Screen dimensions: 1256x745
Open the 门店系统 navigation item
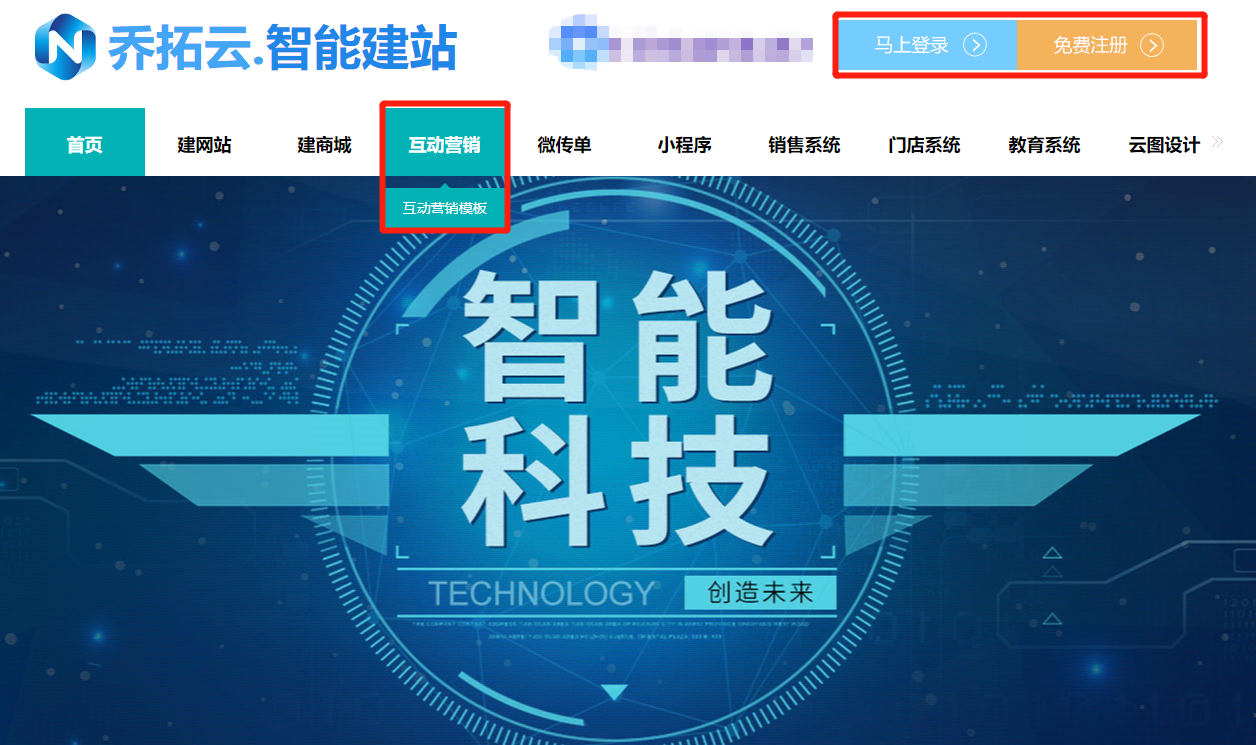(x=925, y=145)
